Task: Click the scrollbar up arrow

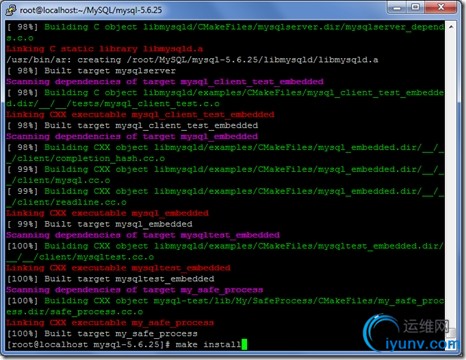Action: 451,26
